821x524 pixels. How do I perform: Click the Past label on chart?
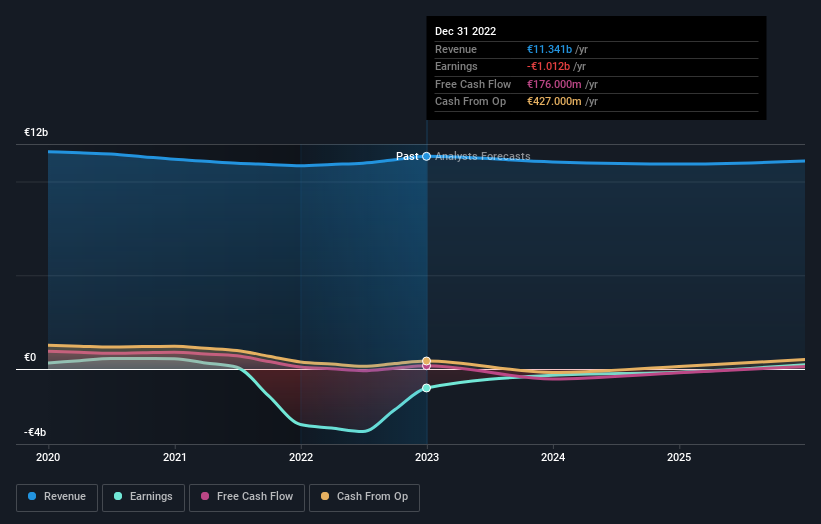407,157
